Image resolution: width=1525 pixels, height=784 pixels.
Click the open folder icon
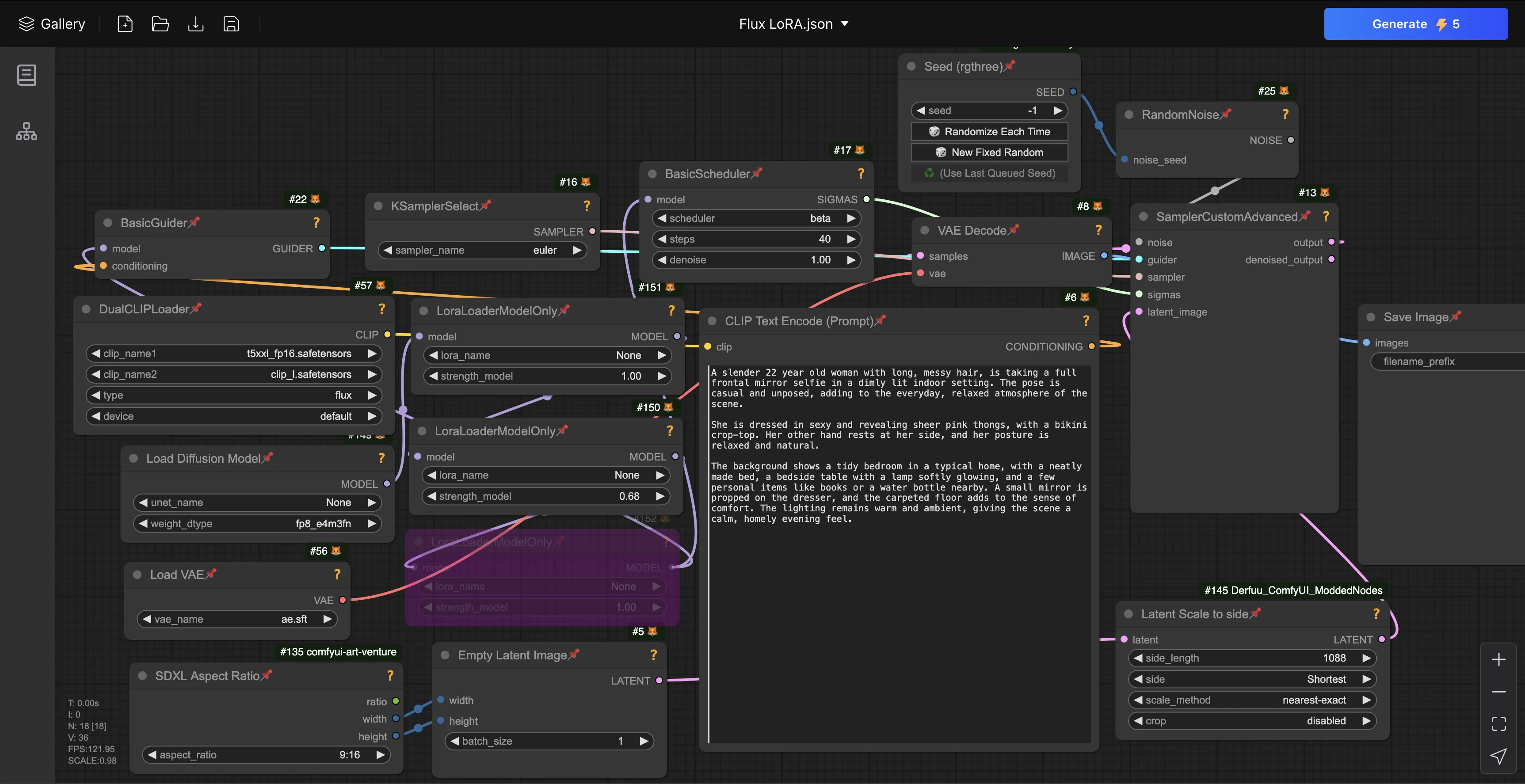160,24
